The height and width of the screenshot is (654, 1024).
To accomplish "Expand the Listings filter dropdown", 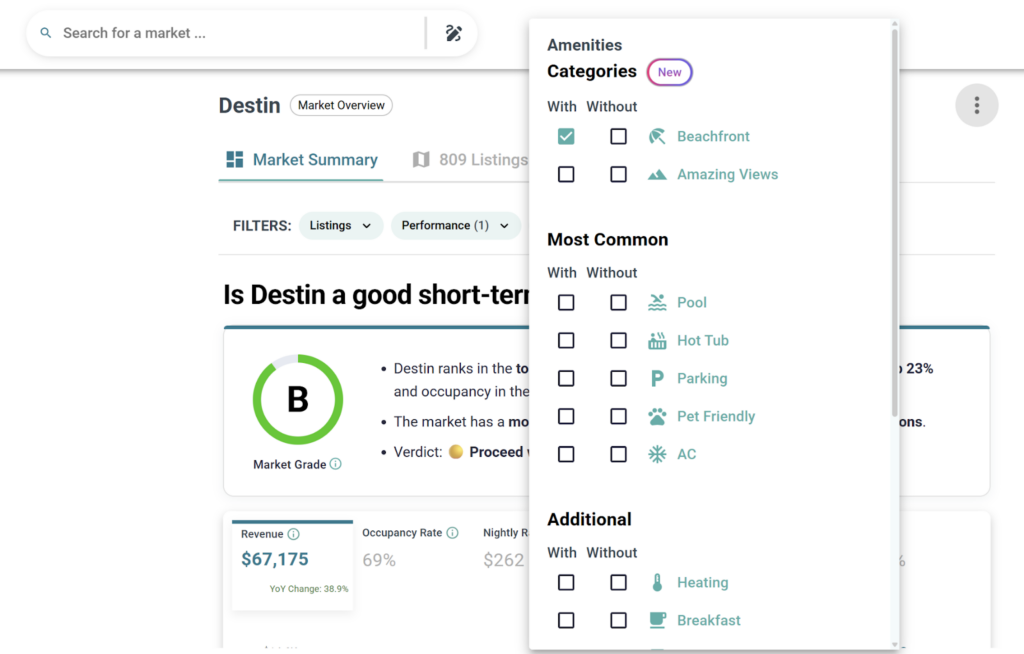I will point(340,226).
